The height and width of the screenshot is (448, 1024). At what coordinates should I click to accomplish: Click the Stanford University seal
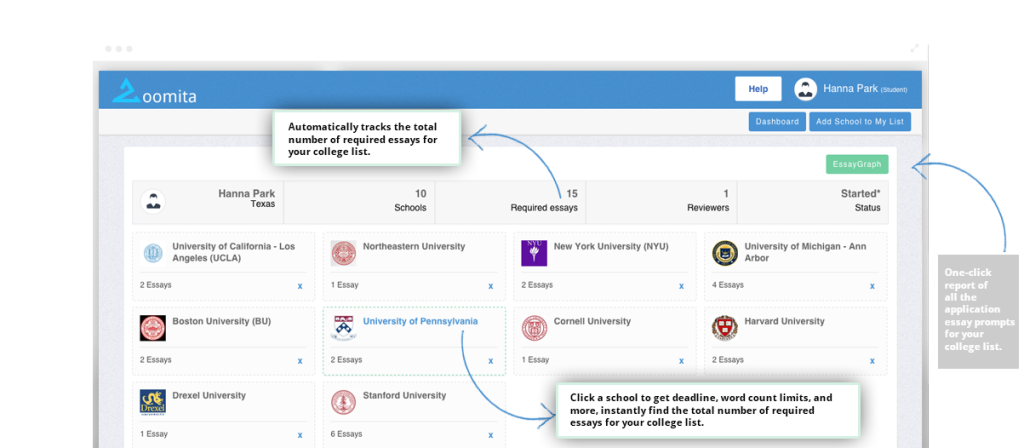pyautogui.click(x=344, y=403)
